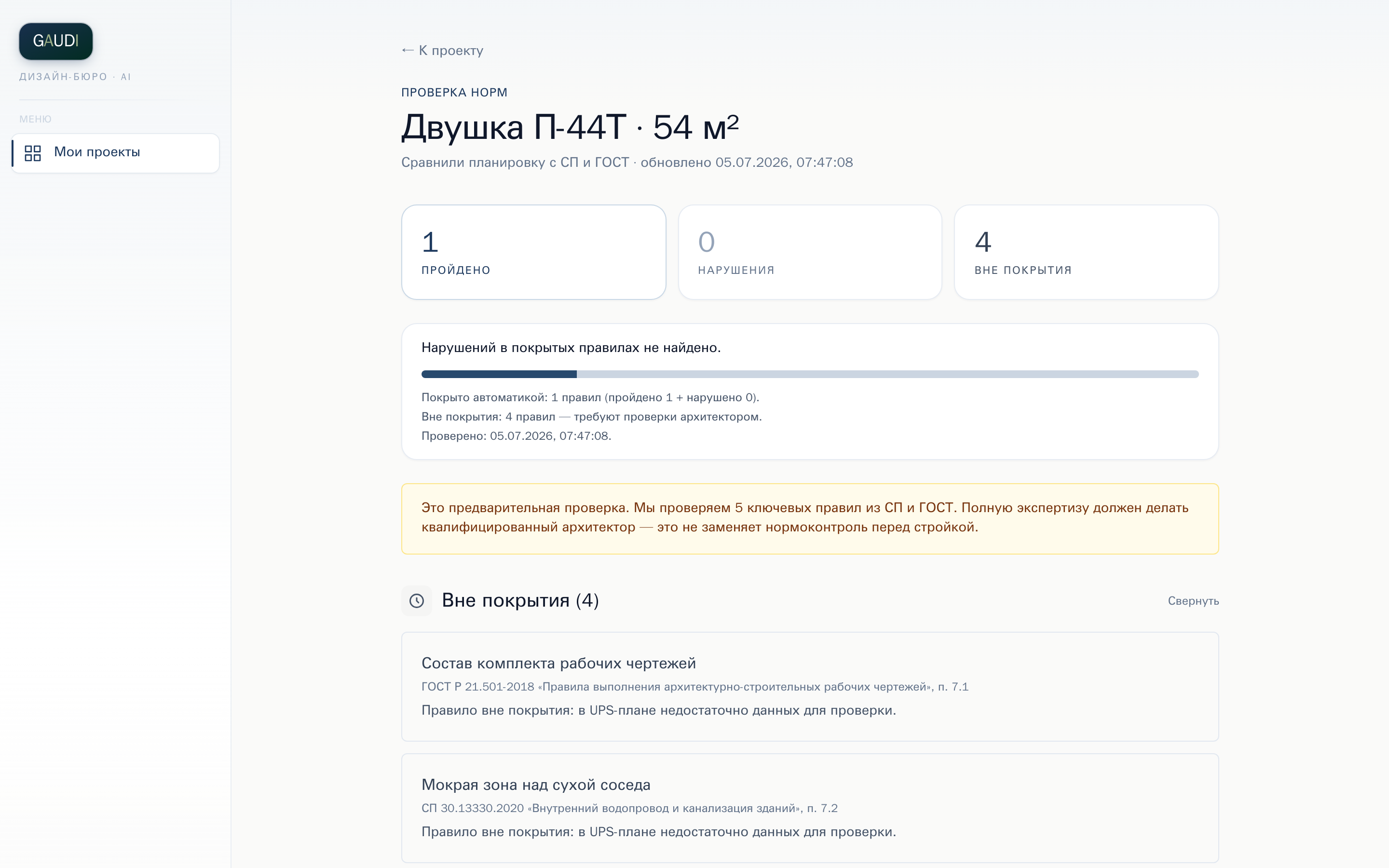
Task: Click the МЕНЮ sidebar label
Action: 35,119
